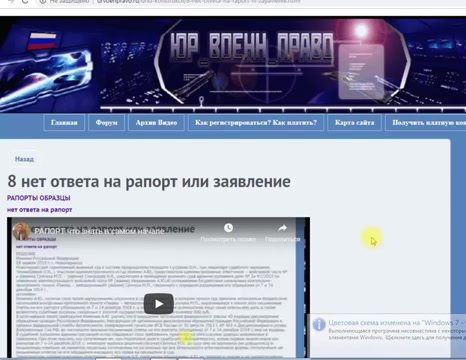Open the нет ответа на рапорт link
The height and width of the screenshot is (360, 466).
(x=39, y=210)
